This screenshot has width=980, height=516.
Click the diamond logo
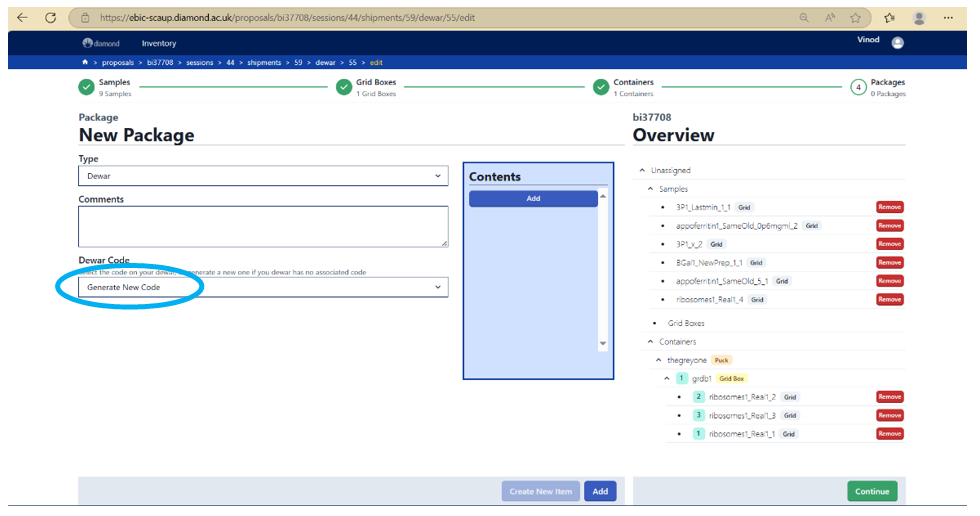tap(101, 43)
